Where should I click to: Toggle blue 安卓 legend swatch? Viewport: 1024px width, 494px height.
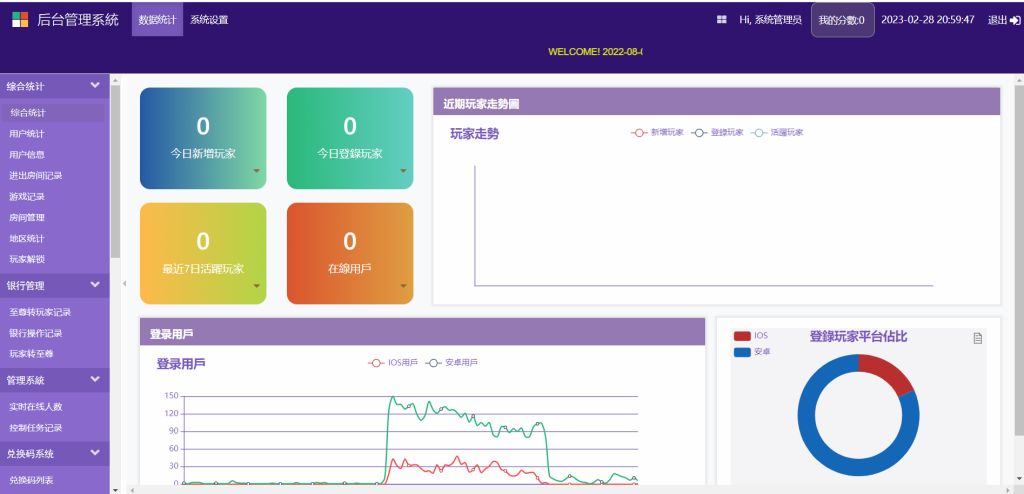[x=743, y=352]
